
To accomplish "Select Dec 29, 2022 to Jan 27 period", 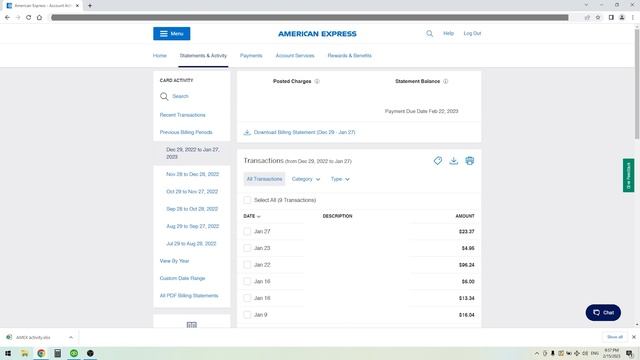I will pyautogui.click(x=192, y=153).
